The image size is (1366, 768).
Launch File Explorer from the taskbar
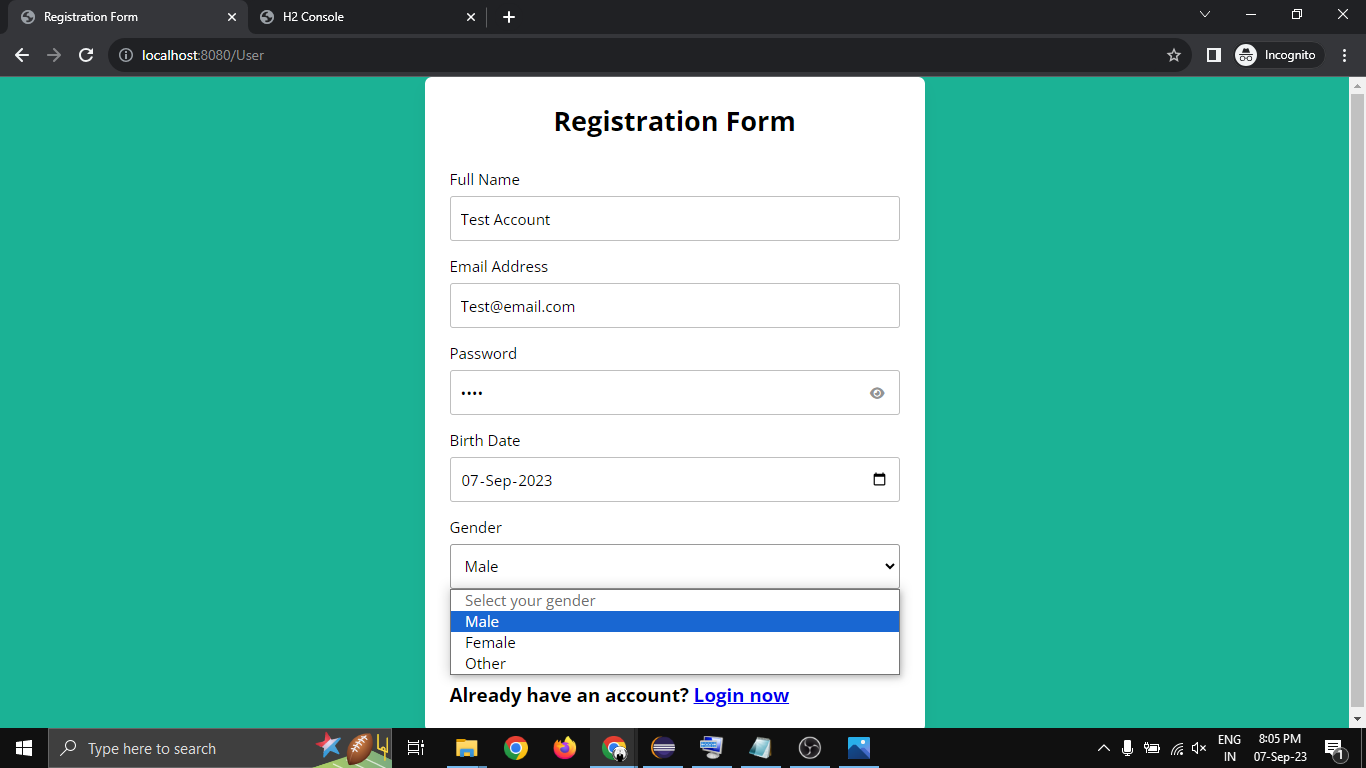pos(466,748)
